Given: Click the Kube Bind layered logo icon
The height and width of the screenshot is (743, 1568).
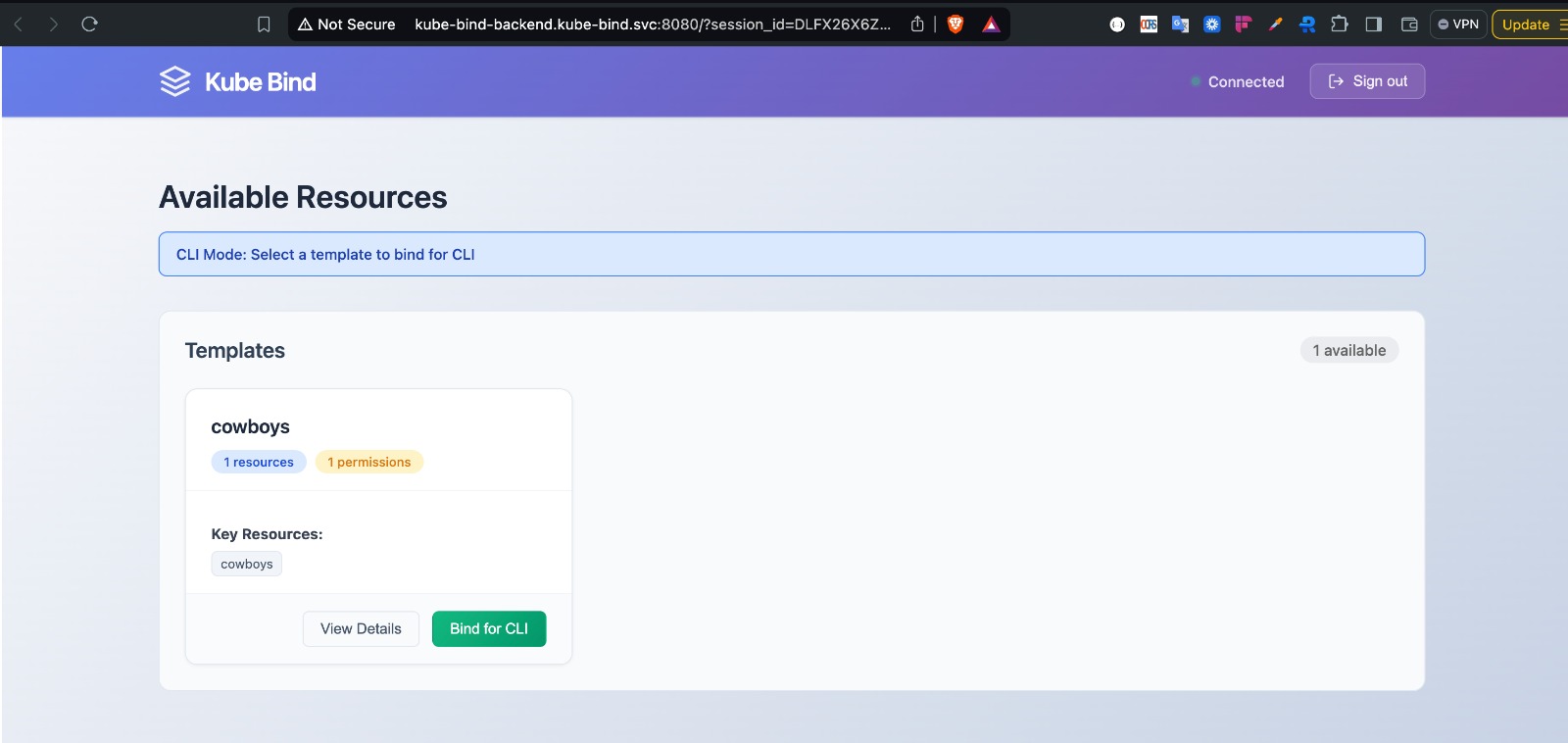Looking at the screenshot, I should click(174, 81).
